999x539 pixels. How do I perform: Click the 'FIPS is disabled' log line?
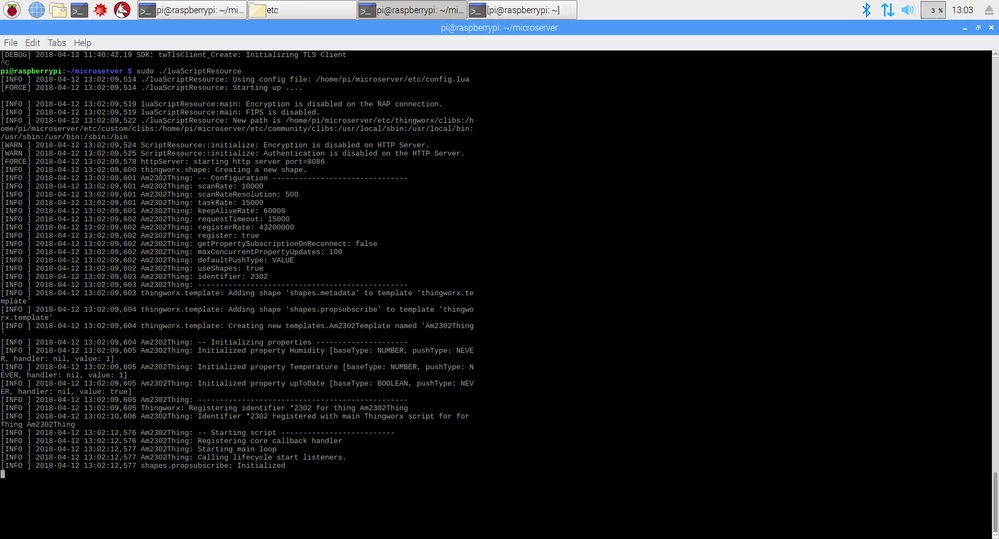pyautogui.click(x=160, y=112)
